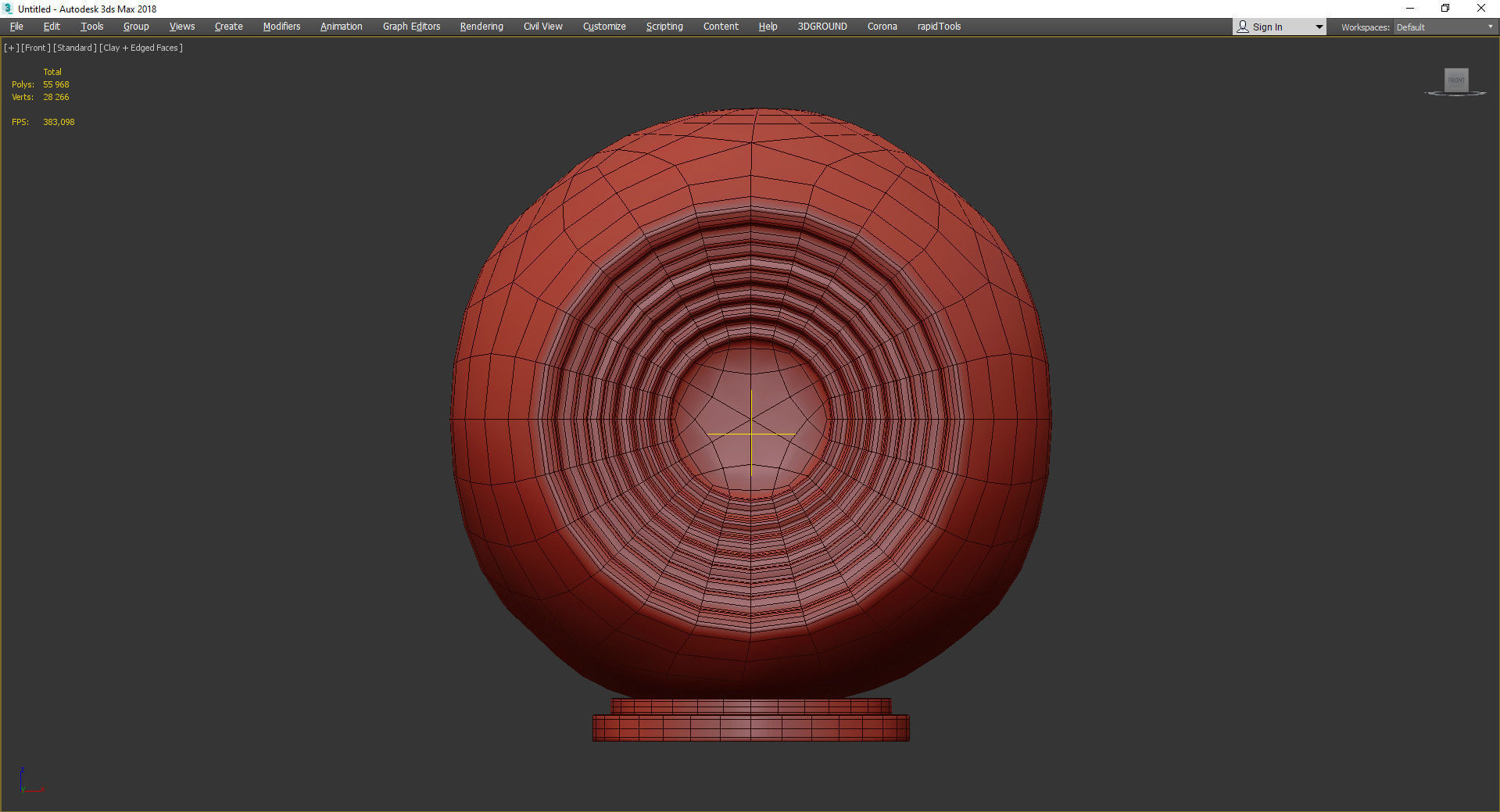Open the Views menu
This screenshot has width=1500, height=812.
(182, 27)
